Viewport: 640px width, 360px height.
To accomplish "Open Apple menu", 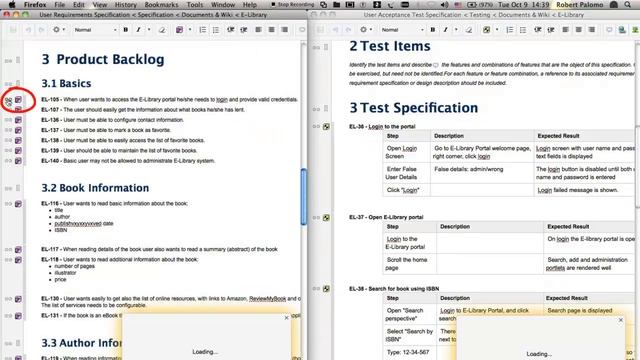I will [x=12, y=4].
